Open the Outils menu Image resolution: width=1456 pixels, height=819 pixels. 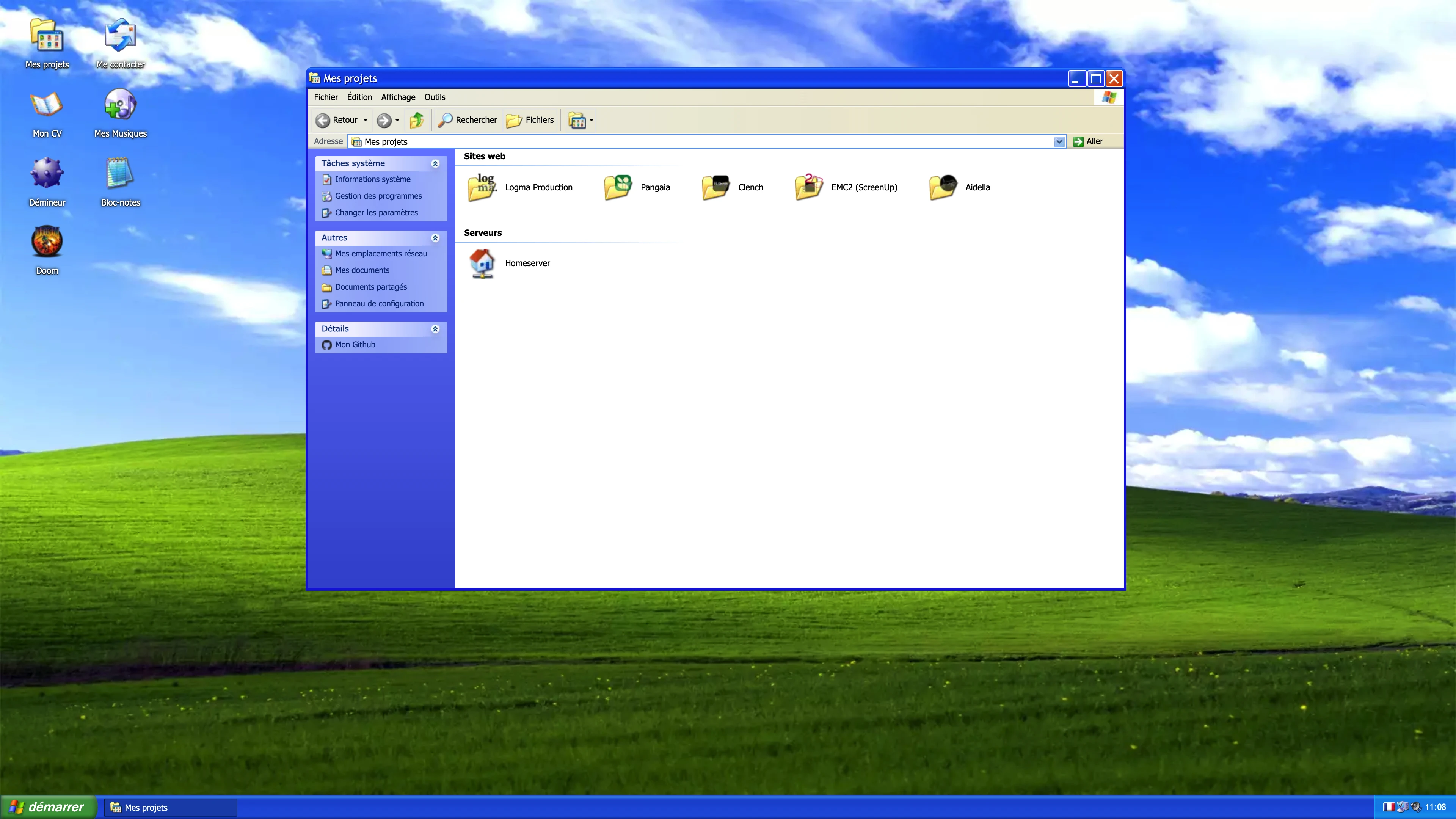click(435, 97)
